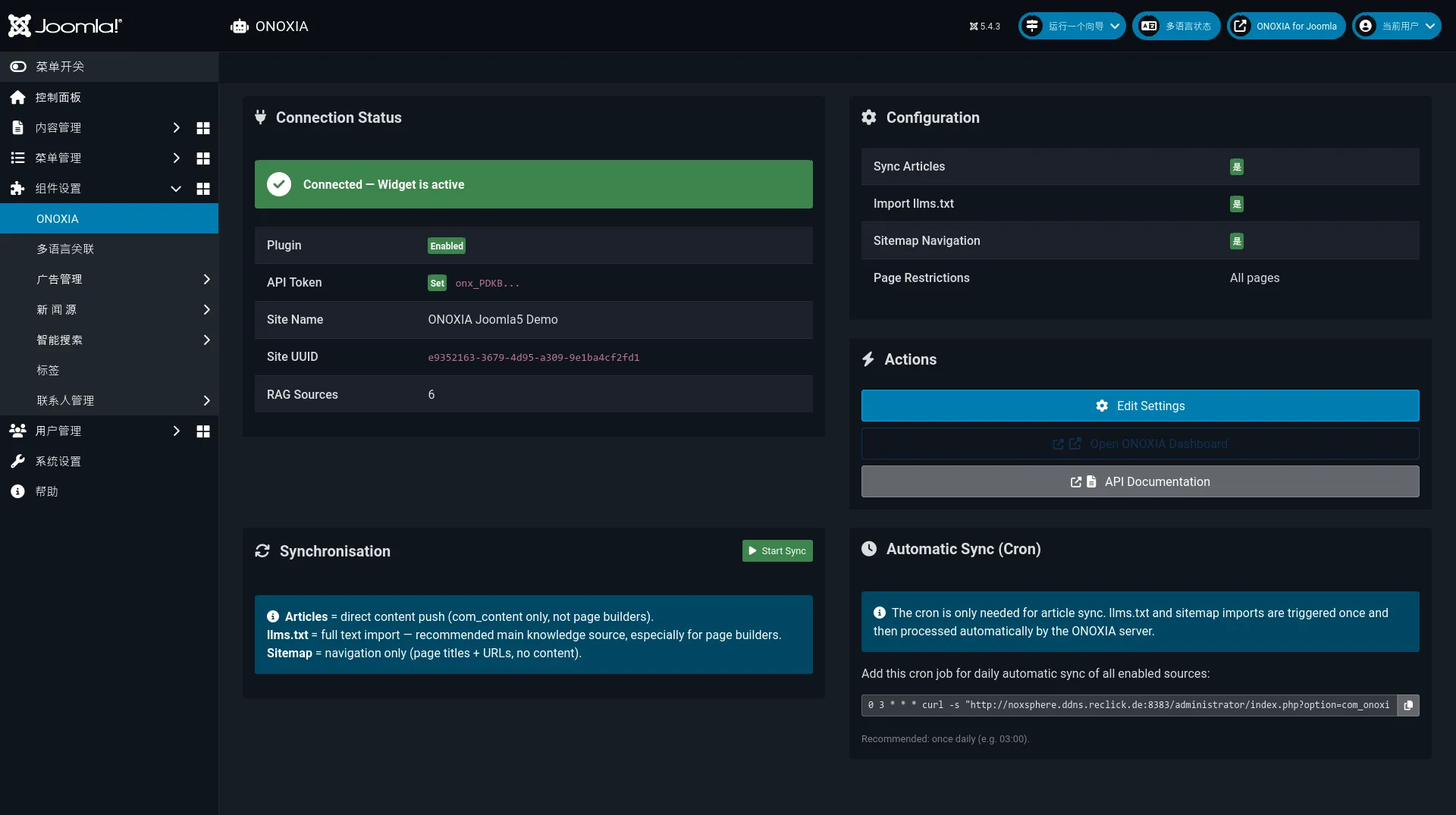Open the current user menu dropdown
The width and height of the screenshot is (1456, 815).
tap(1396, 26)
